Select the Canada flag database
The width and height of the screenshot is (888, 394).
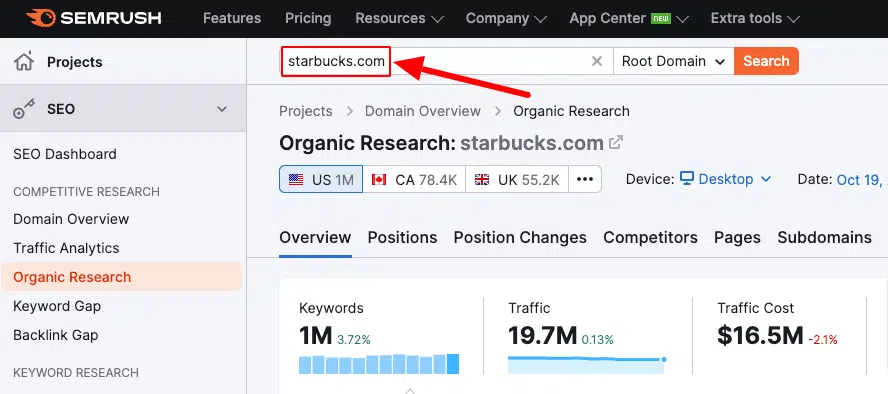point(414,179)
